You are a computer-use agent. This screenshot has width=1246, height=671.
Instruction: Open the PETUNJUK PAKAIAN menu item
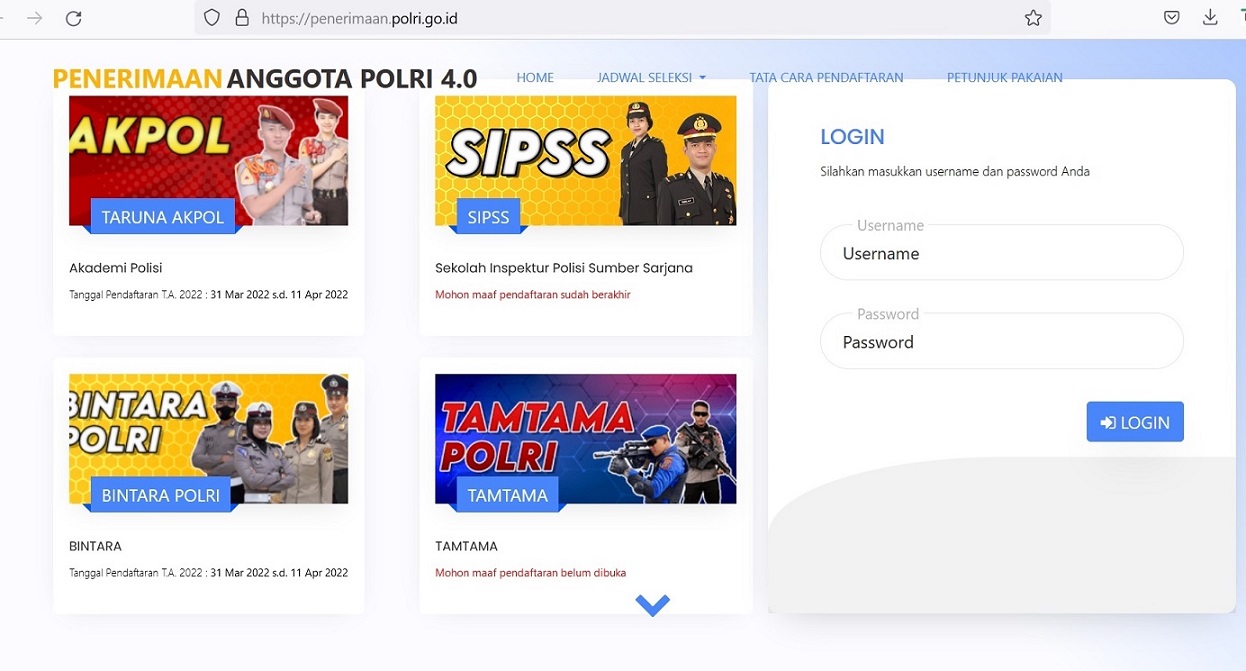click(x=1004, y=77)
